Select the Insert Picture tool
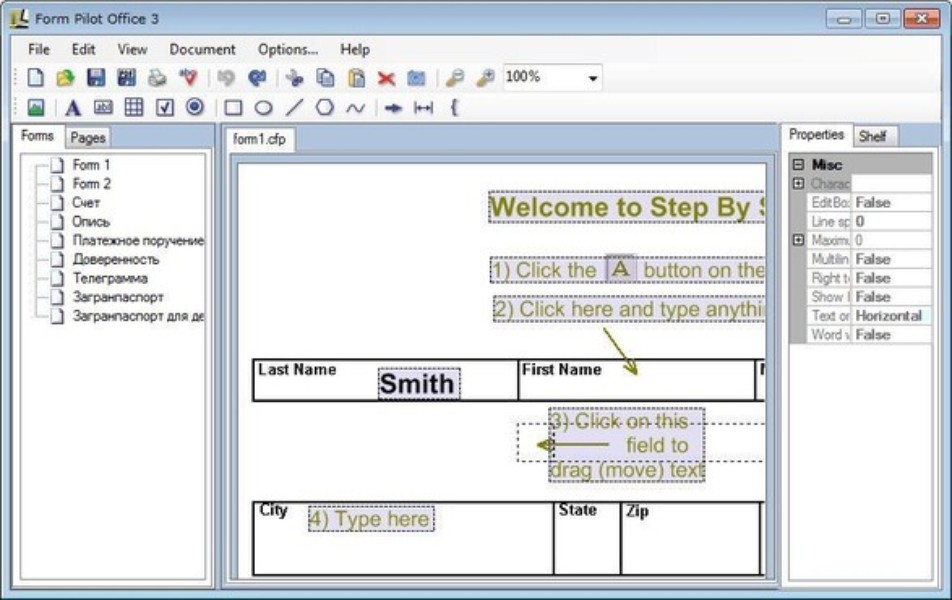This screenshot has width=952, height=600. pos(36,110)
